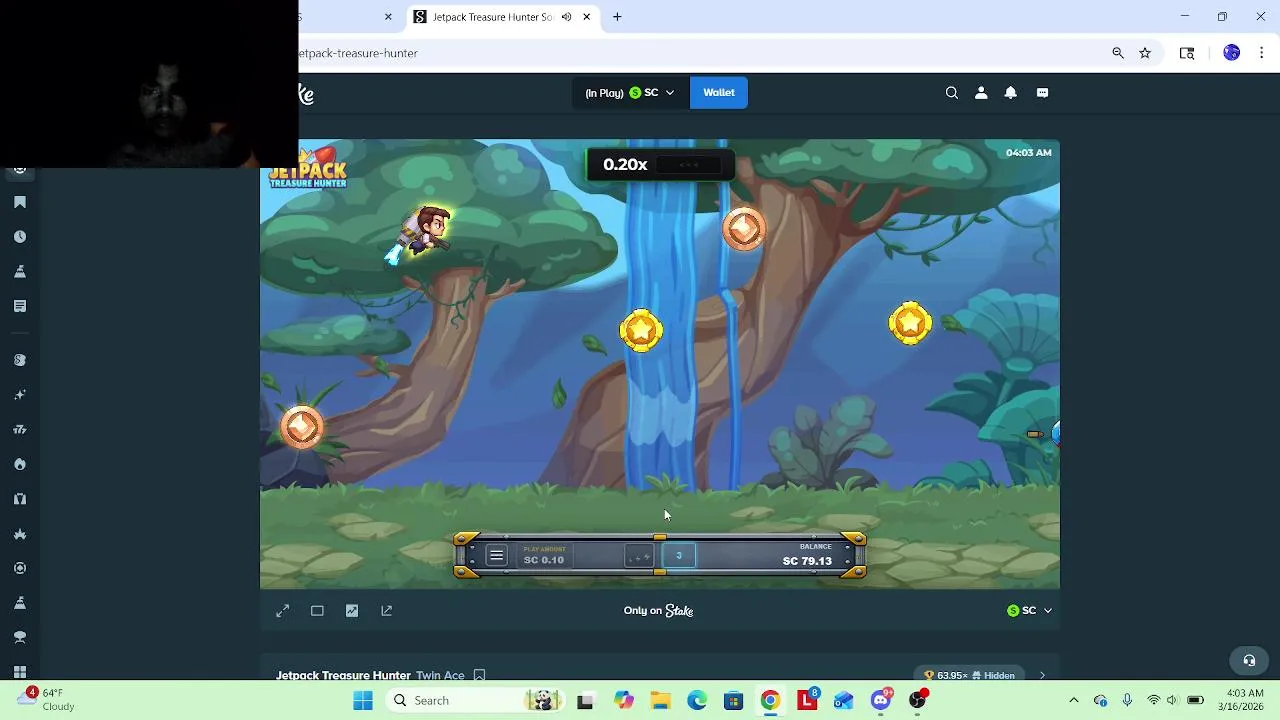This screenshot has width=1280, height=720.
Task: Open Discord from taskbar
Action: 881,700
